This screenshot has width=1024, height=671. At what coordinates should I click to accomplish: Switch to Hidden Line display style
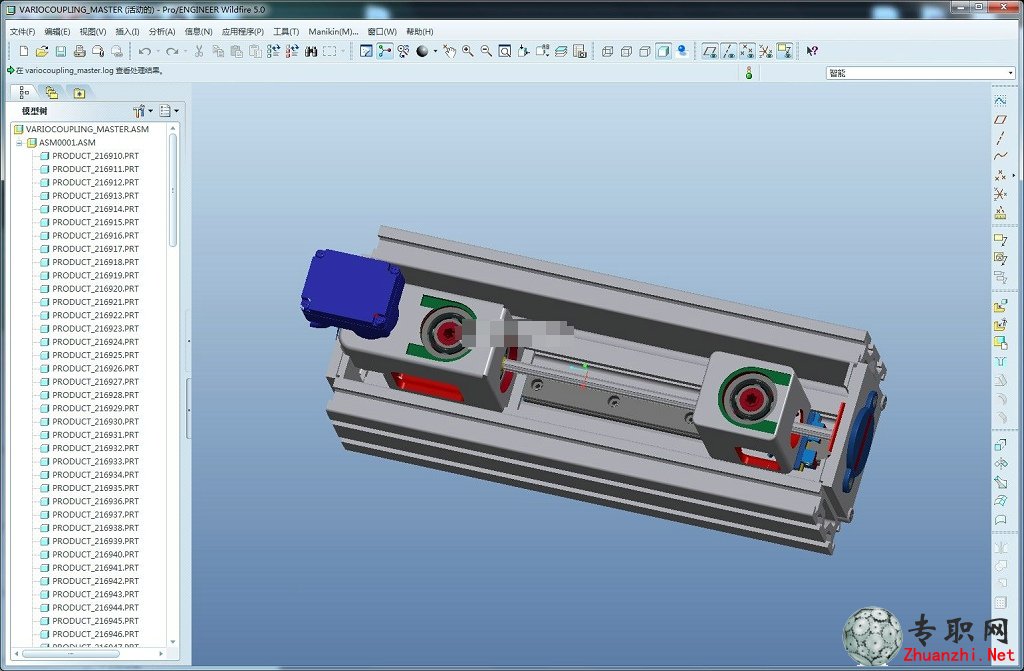click(626, 51)
